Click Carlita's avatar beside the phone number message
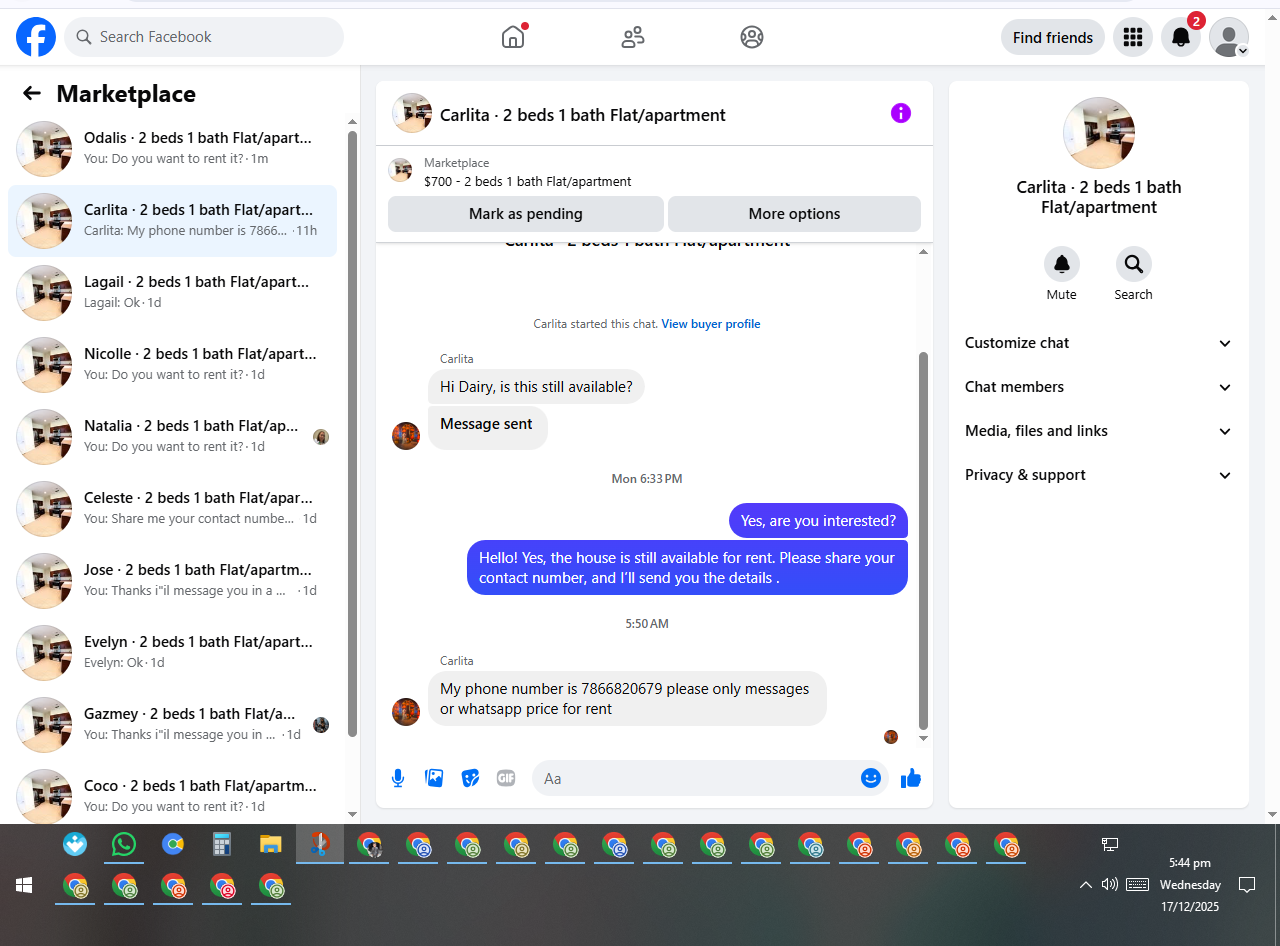Image resolution: width=1280 pixels, height=946 pixels. tap(406, 712)
